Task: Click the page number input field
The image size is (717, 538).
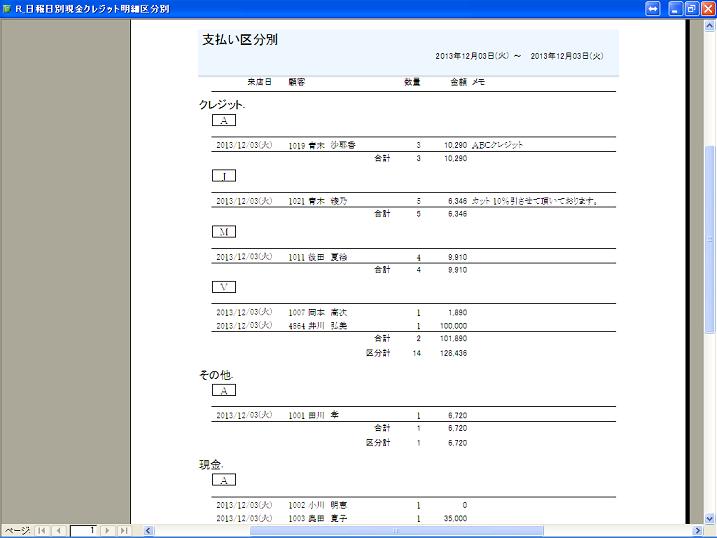Action: tap(83, 530)
